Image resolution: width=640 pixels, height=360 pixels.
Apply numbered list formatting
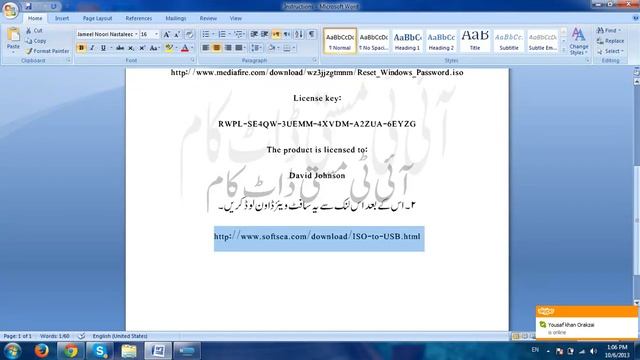(x=222, y=34)
